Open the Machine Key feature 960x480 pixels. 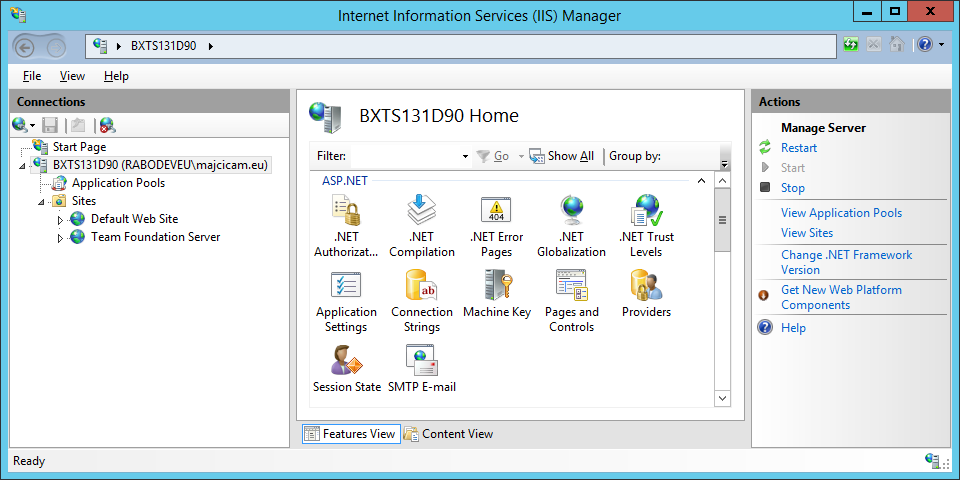click(497, 294)
